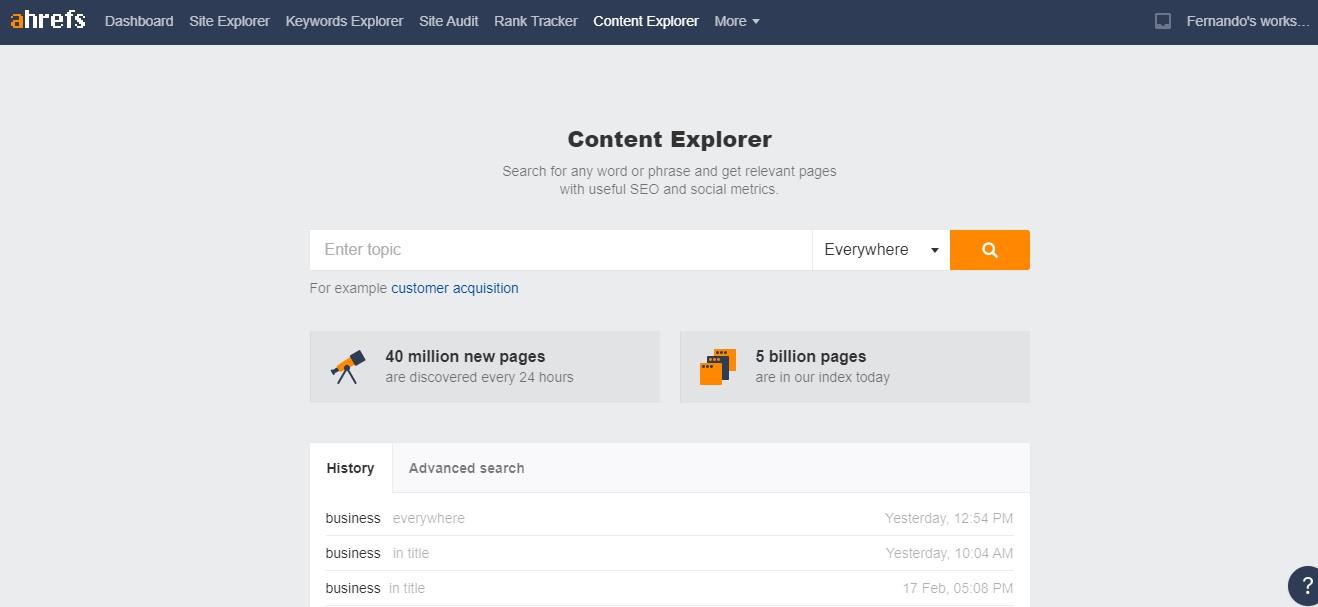
Task: Click the Ahrefs logo
Action: (48, 20)
